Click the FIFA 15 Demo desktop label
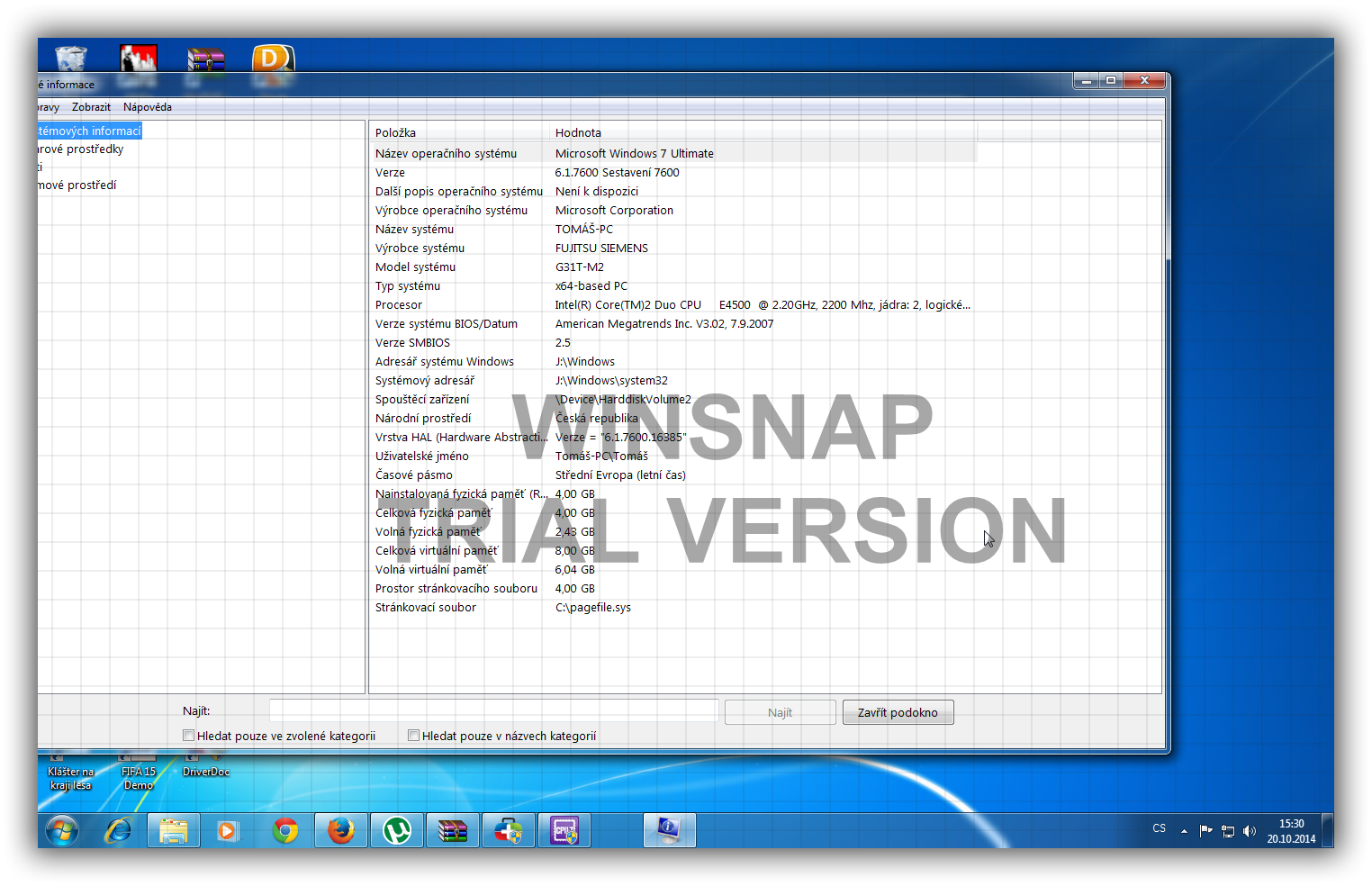This screenshot has width=1372, height=886. click(x=139, y=778)
